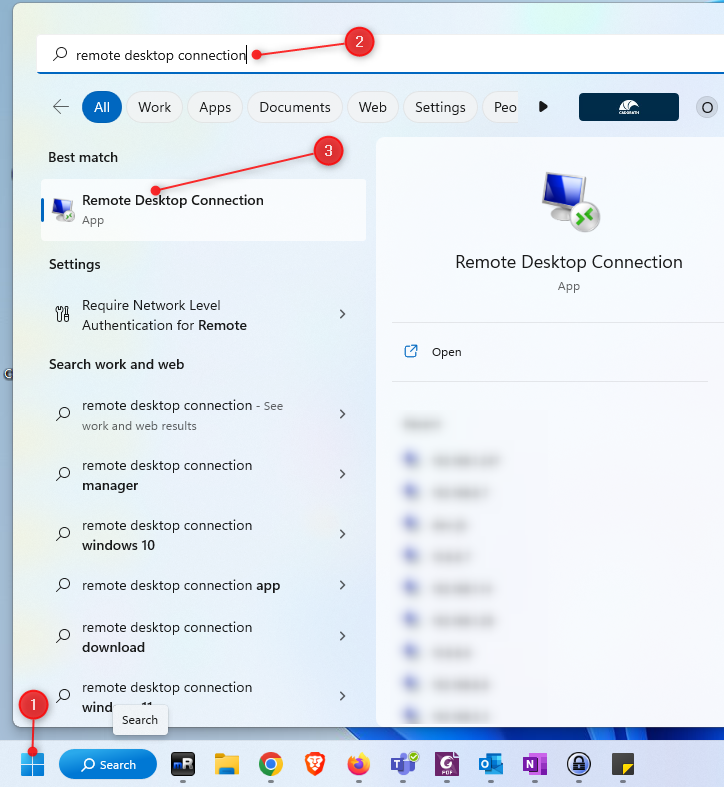Open Remote Desktop Connection best match result
This screenshot has width=724, height=787.
pyautogui.click(x=203, y=210)
